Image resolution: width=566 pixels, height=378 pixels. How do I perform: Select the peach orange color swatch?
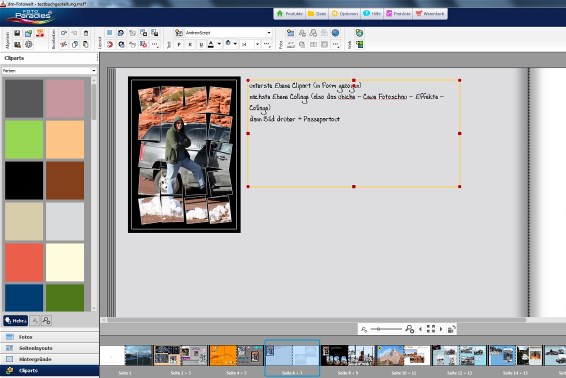[x=65, y=140]
